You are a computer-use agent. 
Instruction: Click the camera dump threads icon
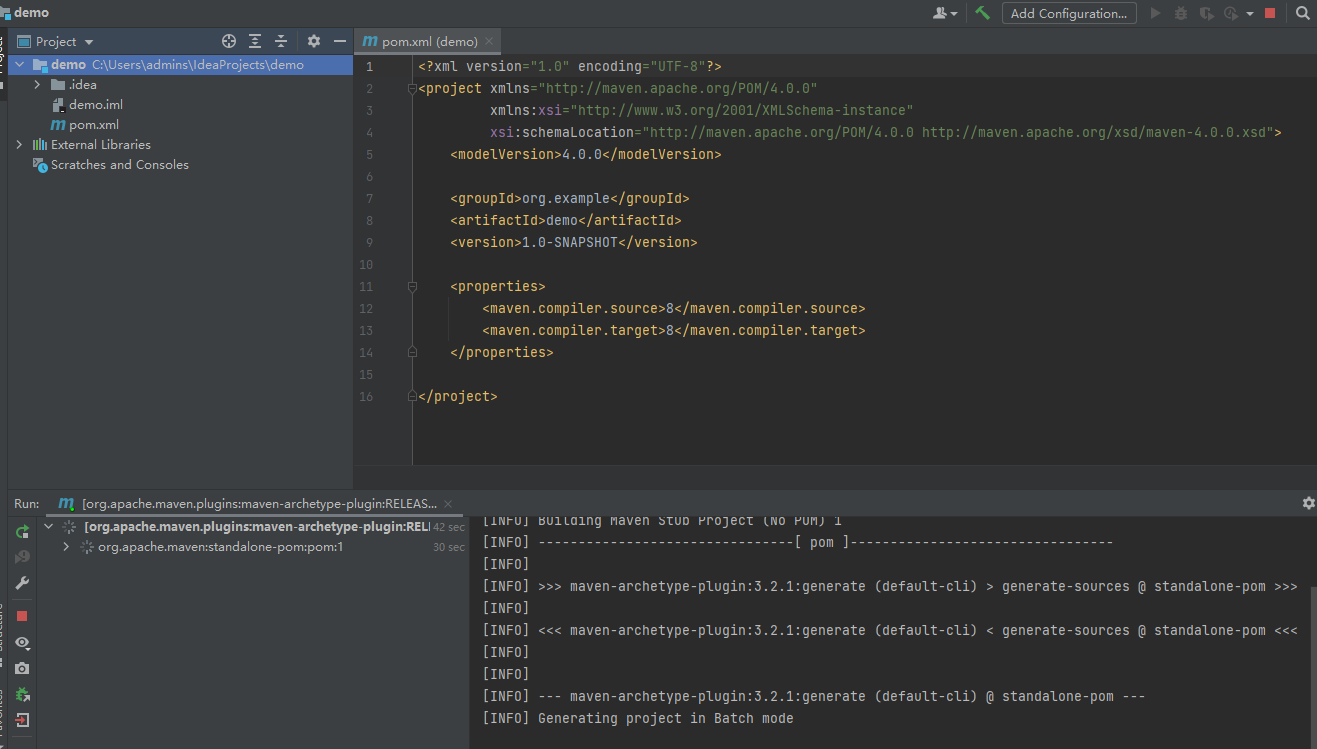(x=22, y=668)
